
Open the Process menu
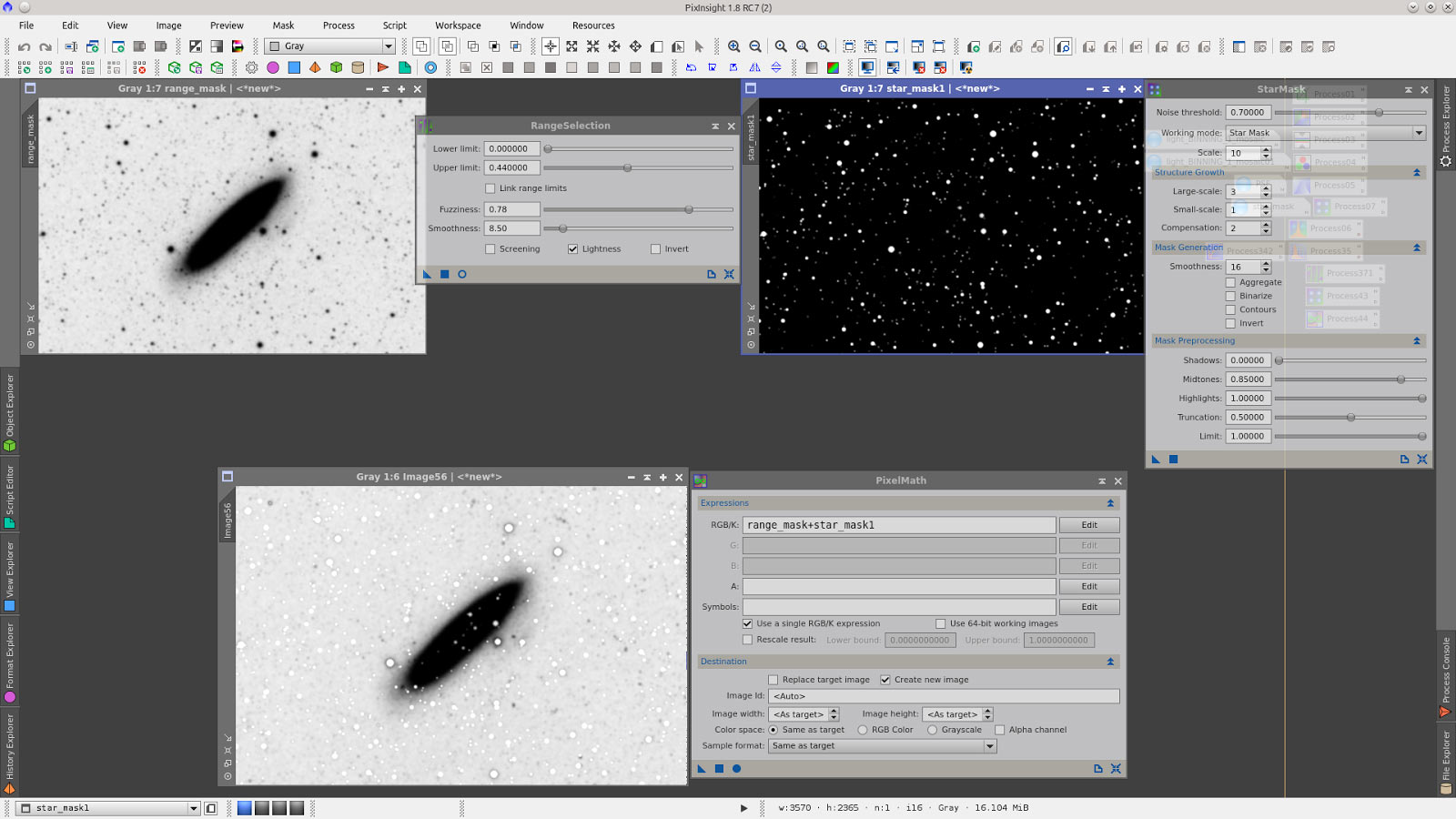pyautogui.click(x=339, y=25)
